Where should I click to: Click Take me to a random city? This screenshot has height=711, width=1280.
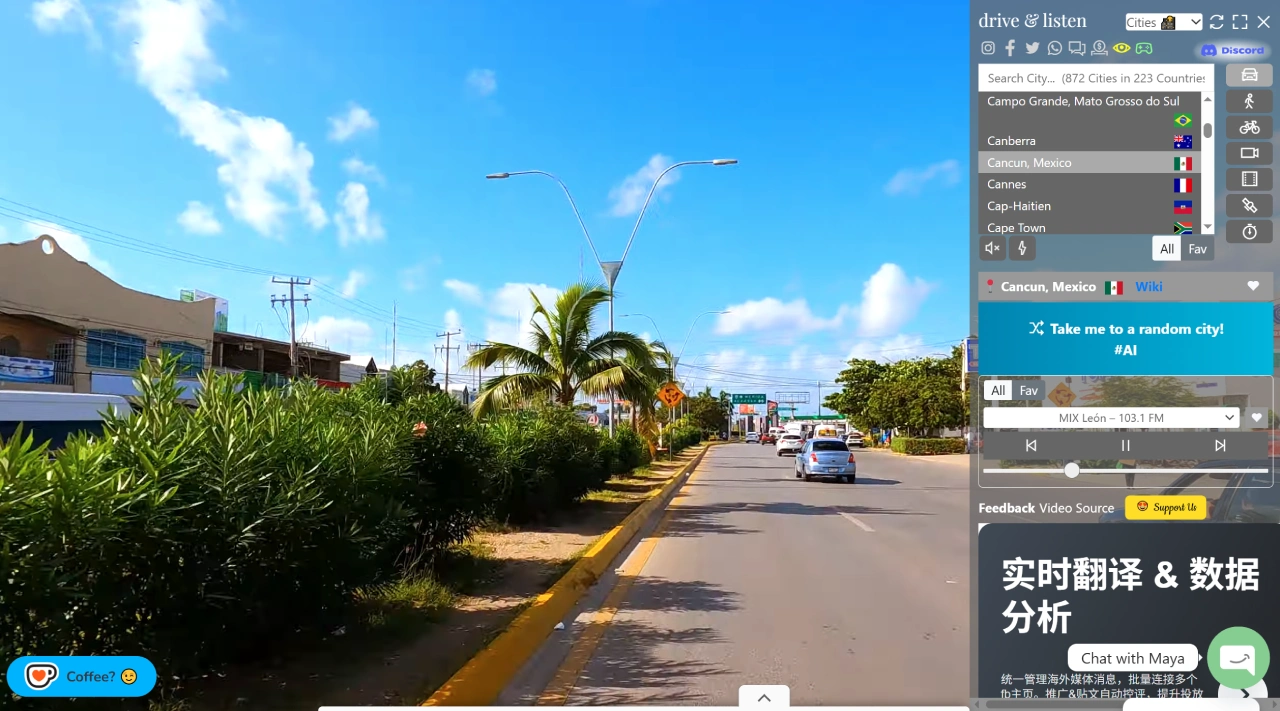click(1125, 339)
